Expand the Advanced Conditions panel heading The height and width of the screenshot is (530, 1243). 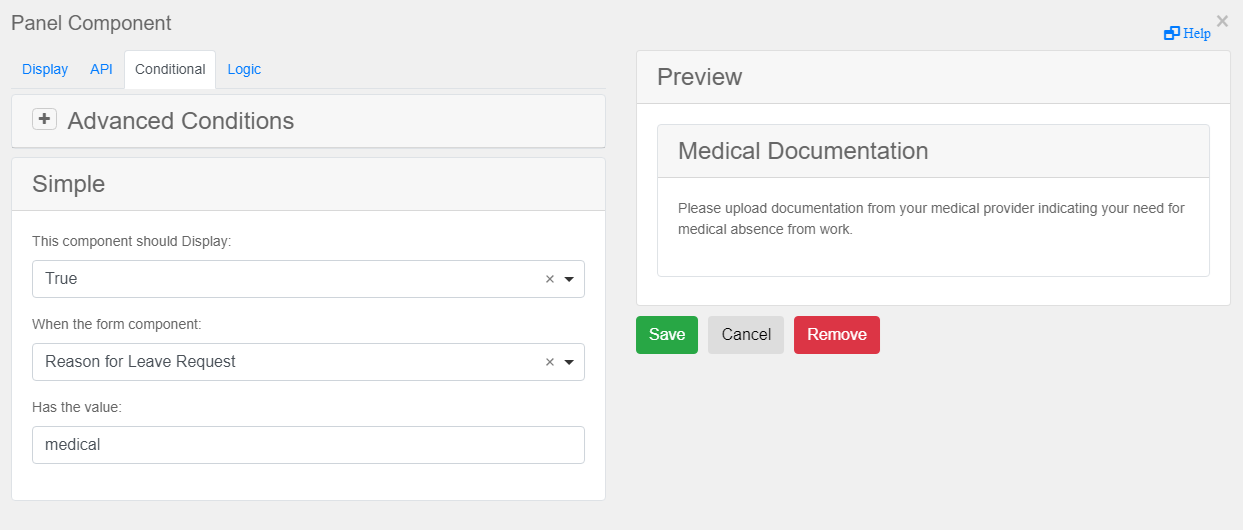pyautogui.click(x=181, y=121)
